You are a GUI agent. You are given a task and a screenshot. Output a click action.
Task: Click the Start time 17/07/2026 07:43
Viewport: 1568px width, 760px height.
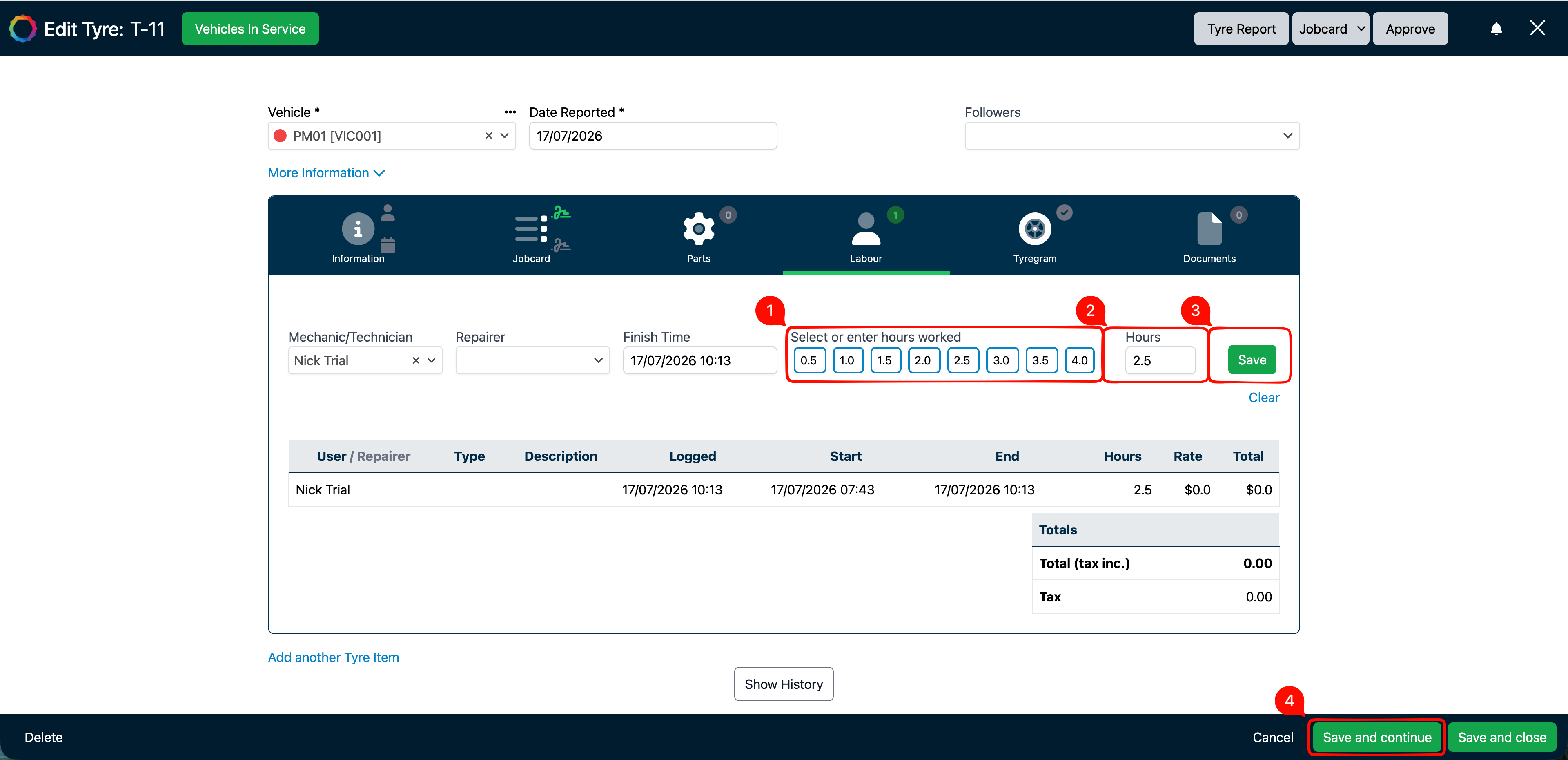(822, 490)
